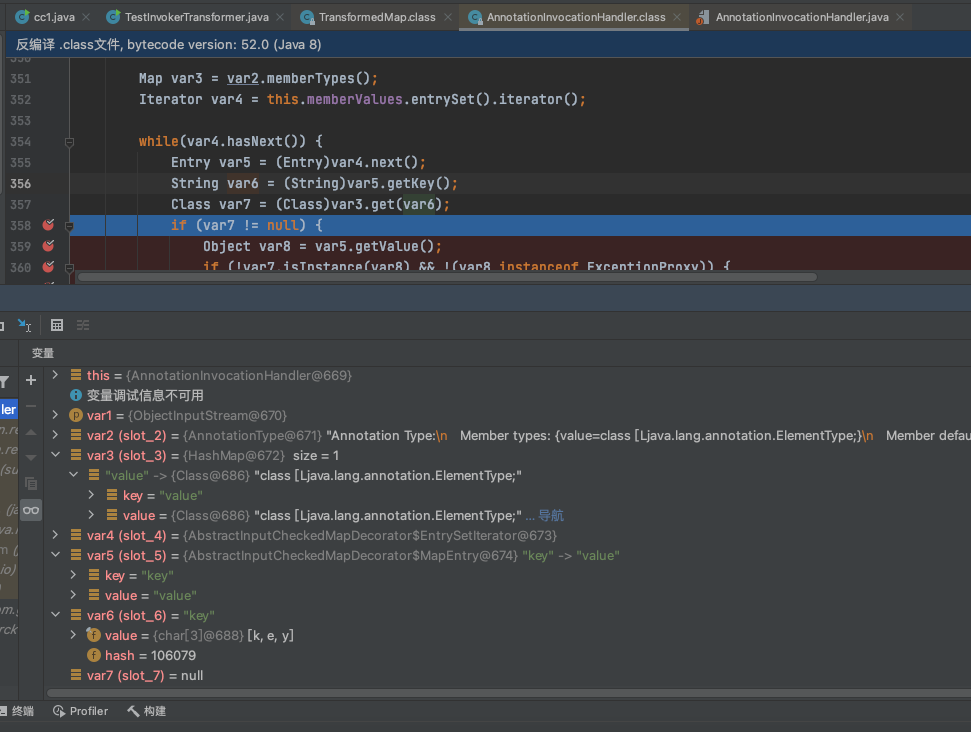The width and height of the screenshot is (971, 732).
Task: Click the var1 parameter 'p' icon
Action: (x=76, y=415)
